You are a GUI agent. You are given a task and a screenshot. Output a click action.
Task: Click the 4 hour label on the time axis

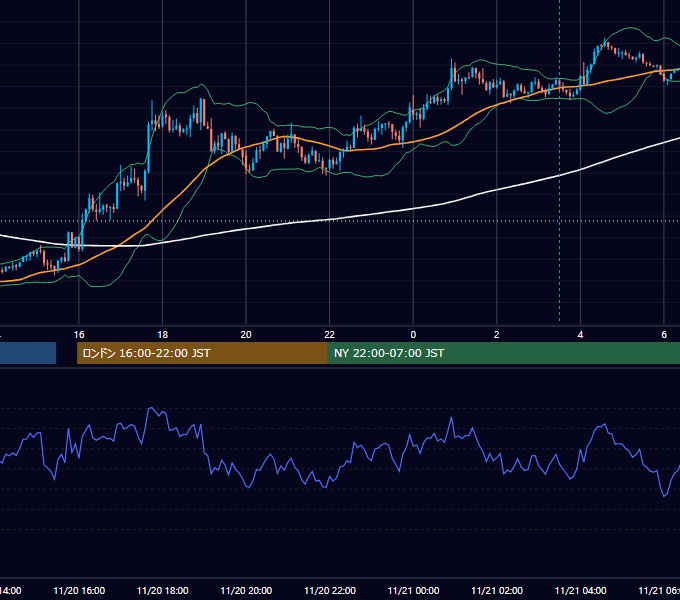[580, 335]
